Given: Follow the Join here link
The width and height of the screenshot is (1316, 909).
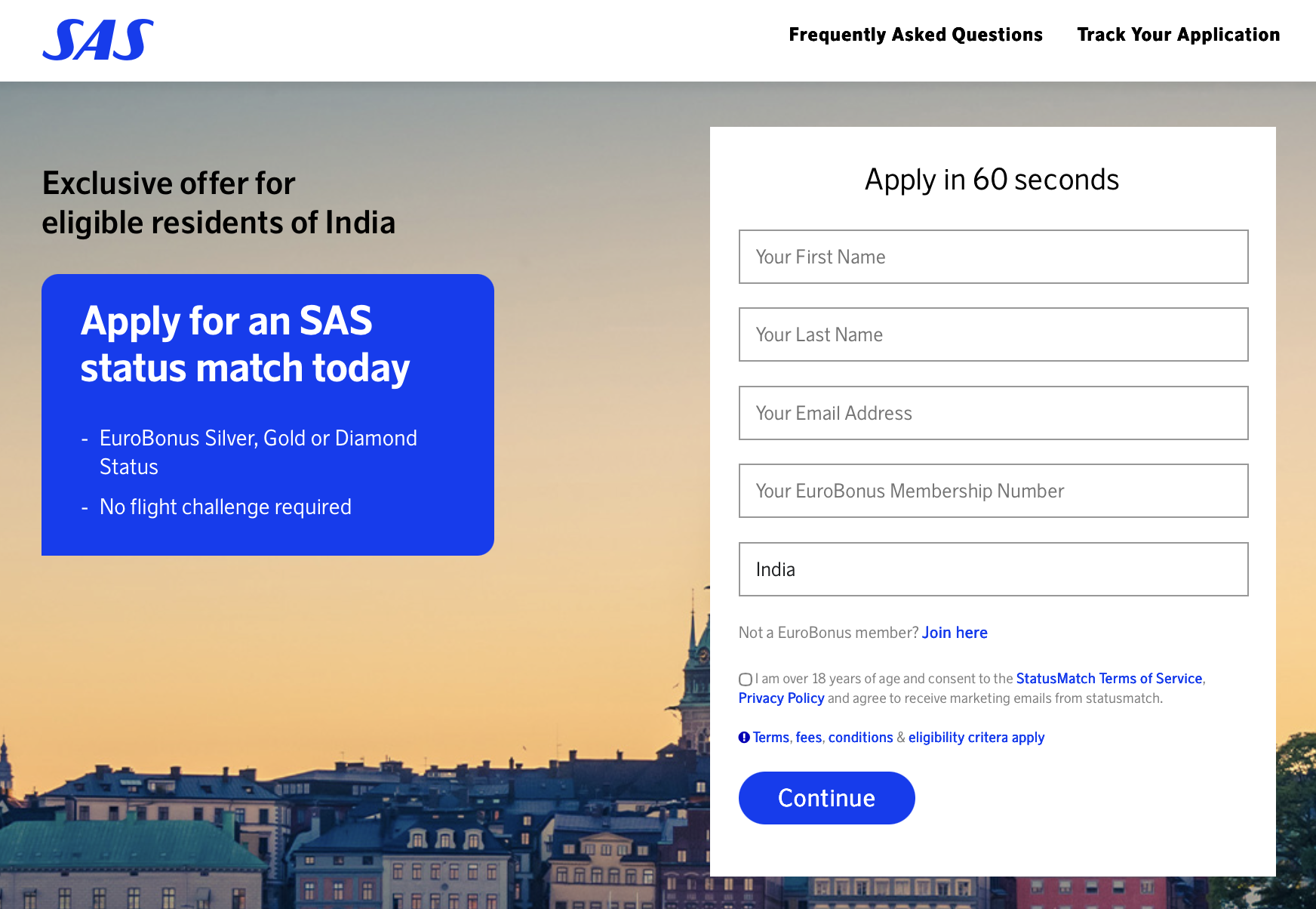Looking at the screenshot, I should click(x=955, y=633).
